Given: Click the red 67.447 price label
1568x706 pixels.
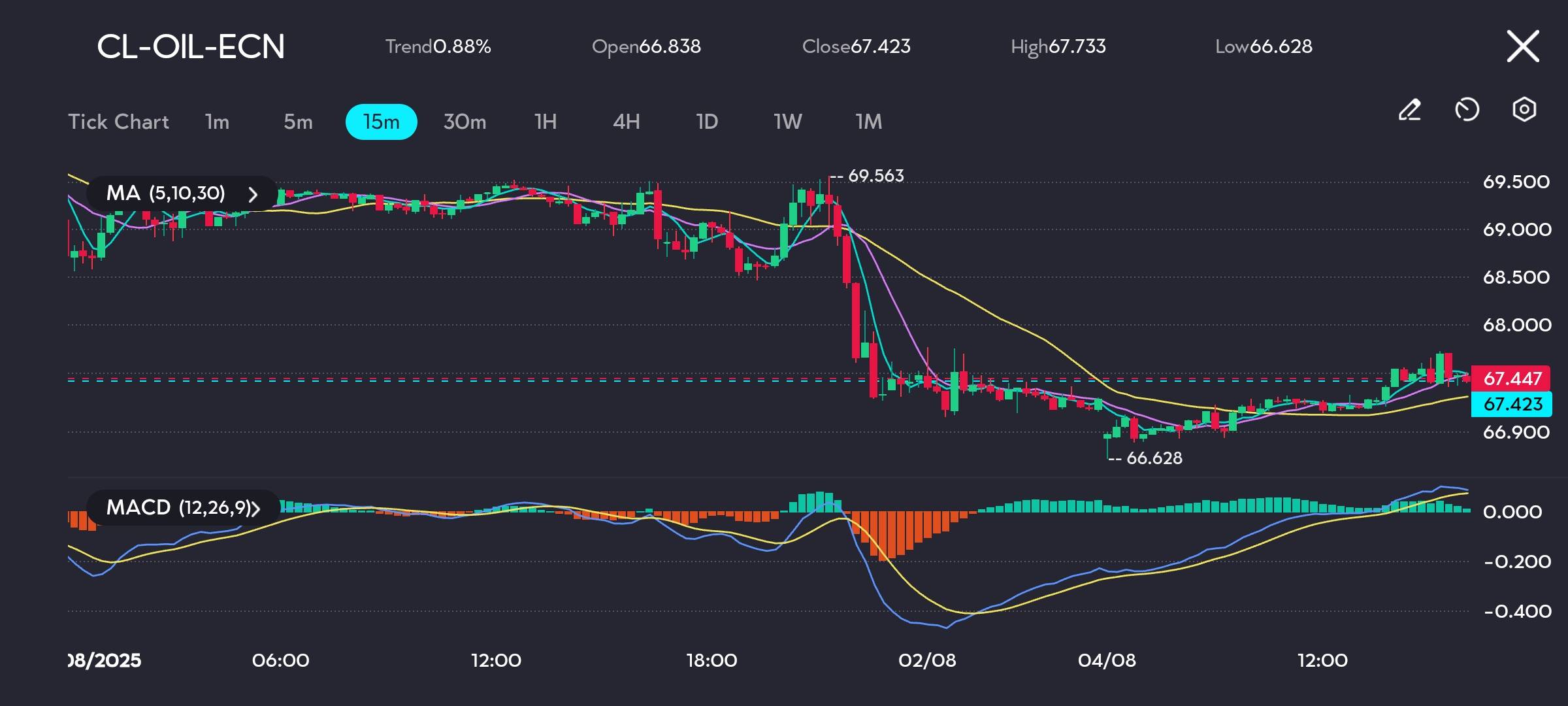Looking at the screenshot, I should click(1512, 378).
